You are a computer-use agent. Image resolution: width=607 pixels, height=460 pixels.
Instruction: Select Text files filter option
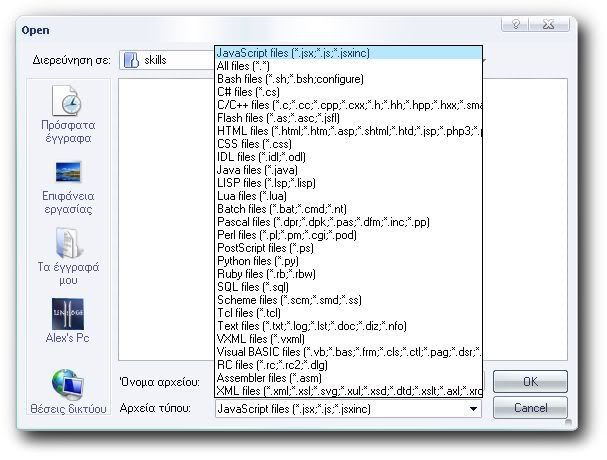click(348, 326)
